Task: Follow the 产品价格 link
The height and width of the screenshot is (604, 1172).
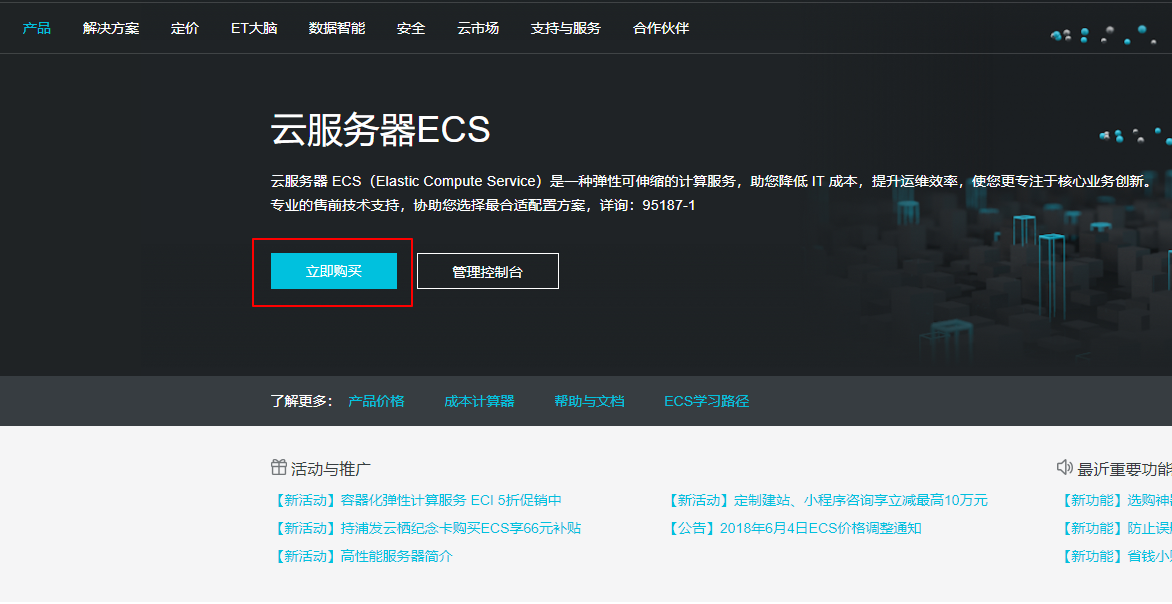Action: click(x=376, y=401)
